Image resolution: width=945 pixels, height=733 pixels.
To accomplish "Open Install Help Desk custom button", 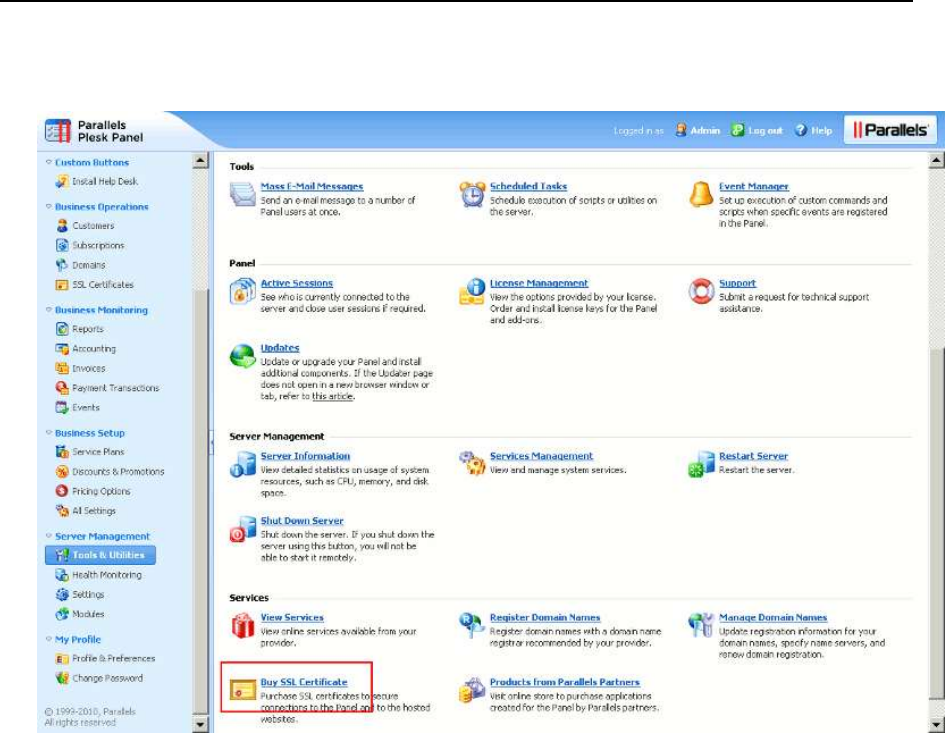I will click(x=105, y=181).
